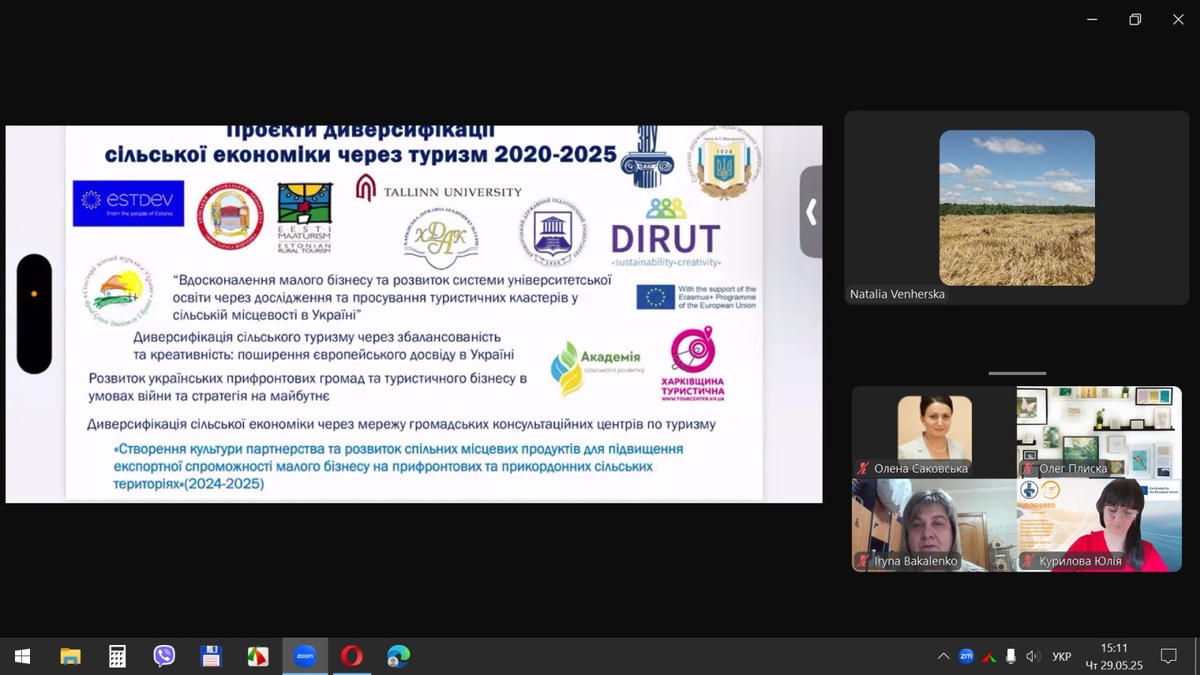Screen dimensions: 1200x675
Task: Open the clock showing 15:11
Action: click(1114, 656)
